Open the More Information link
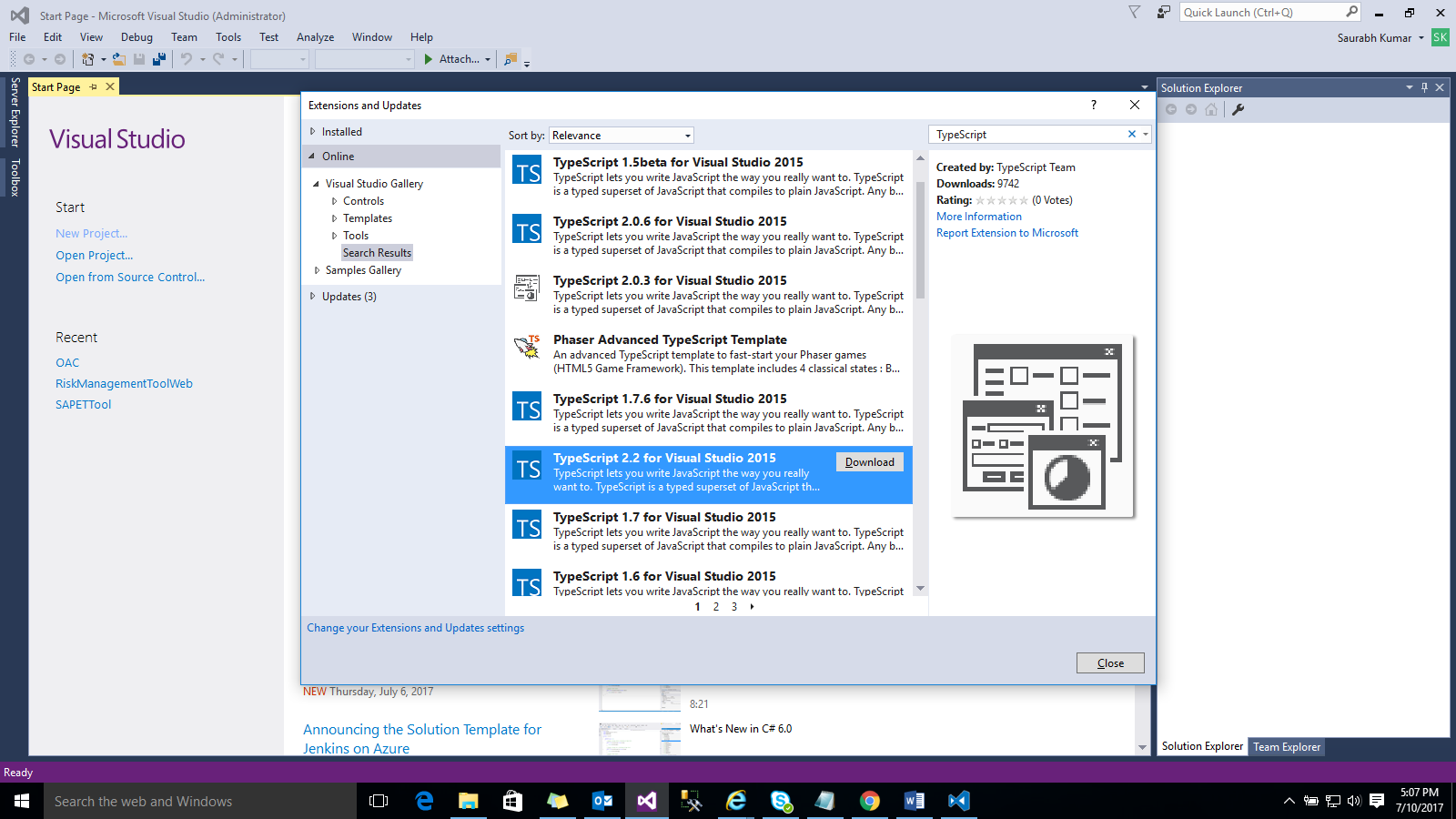Screen dimensions: 1456x819 coord(978,216)
